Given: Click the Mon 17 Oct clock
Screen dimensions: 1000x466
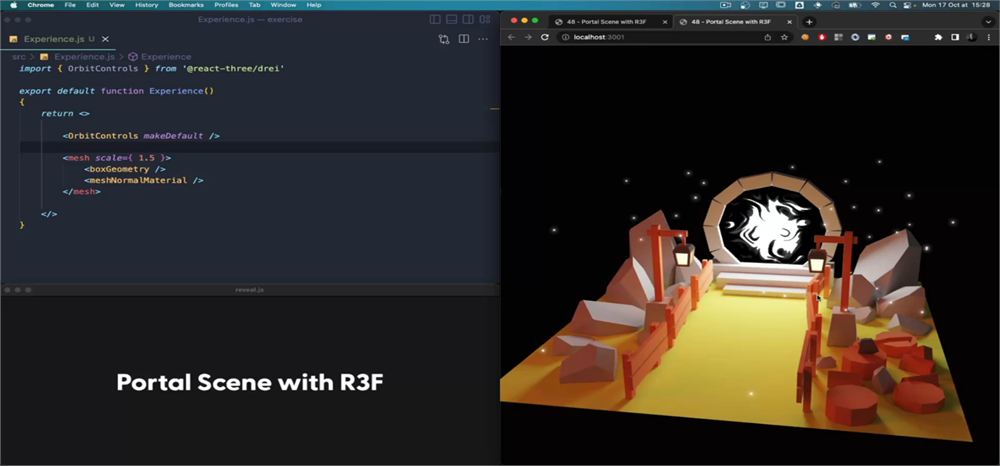Looking at the screenshot, I should (x=957, y=5).
